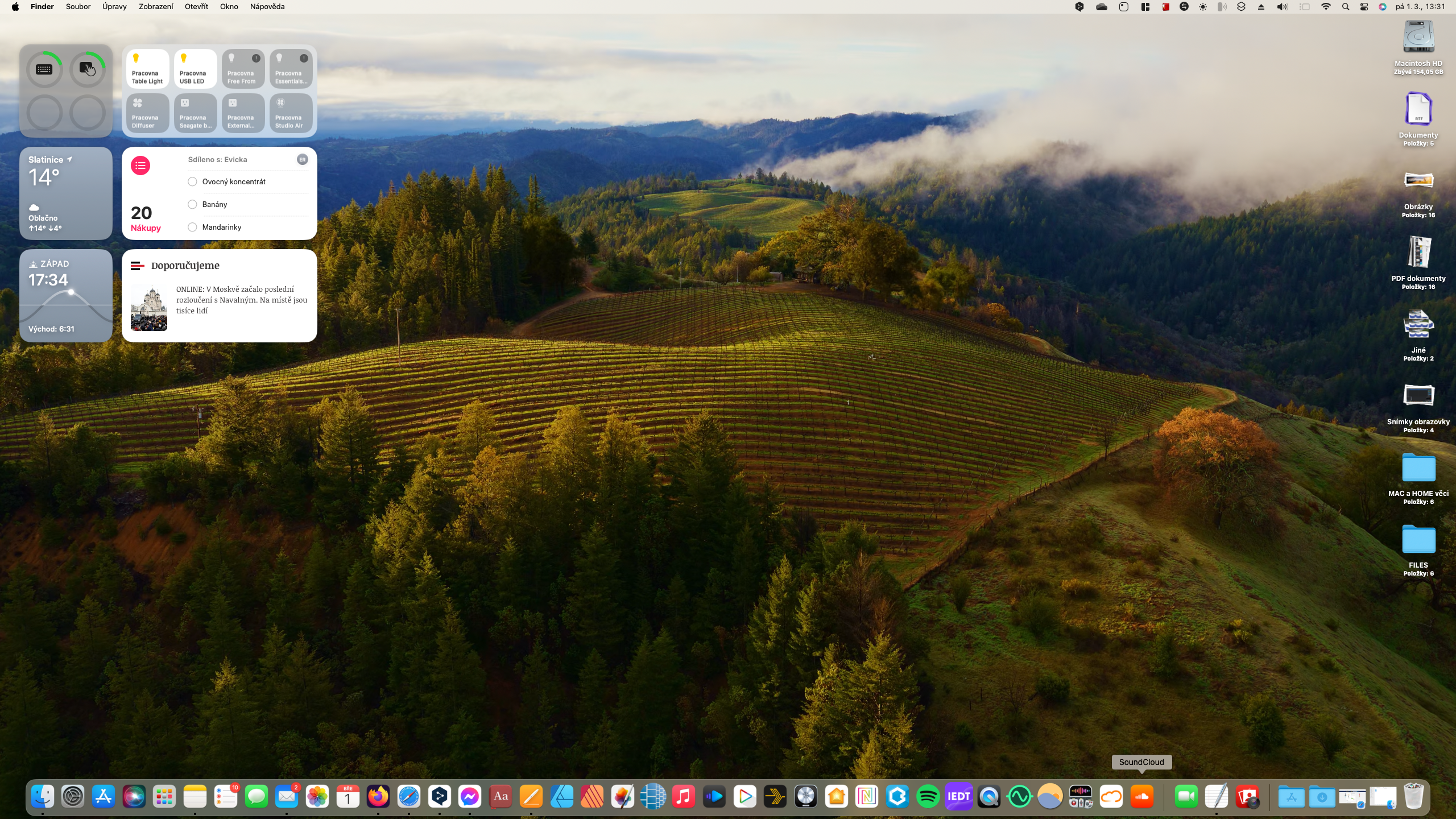Check off Banány in the shopping list
The height and width of the screenshot is (819, 1456).
pyautogui.click(x=192, y=204)
